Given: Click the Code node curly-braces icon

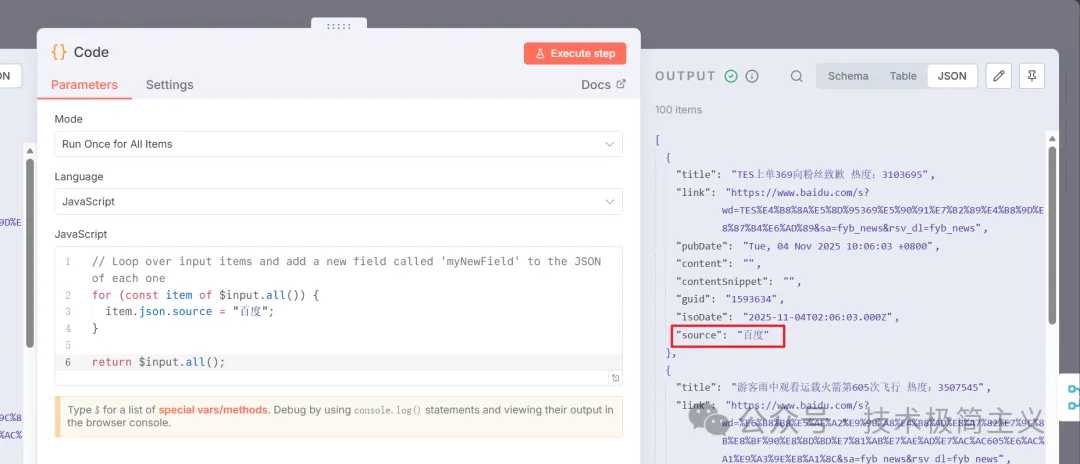Looking at the screenshot, I should point(59,52).
